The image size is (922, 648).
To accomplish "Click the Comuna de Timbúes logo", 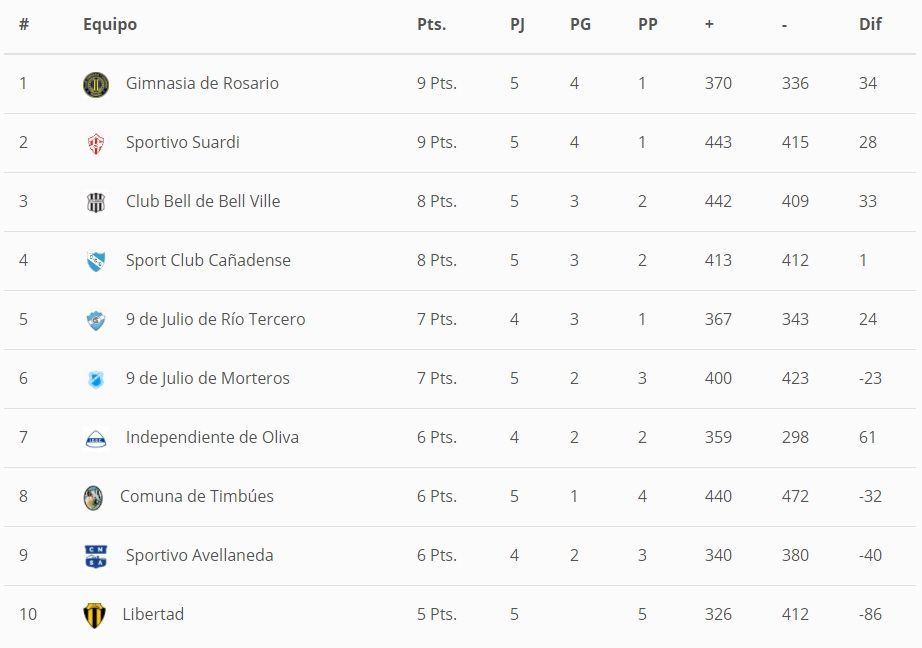I will (x=93, y=497).
